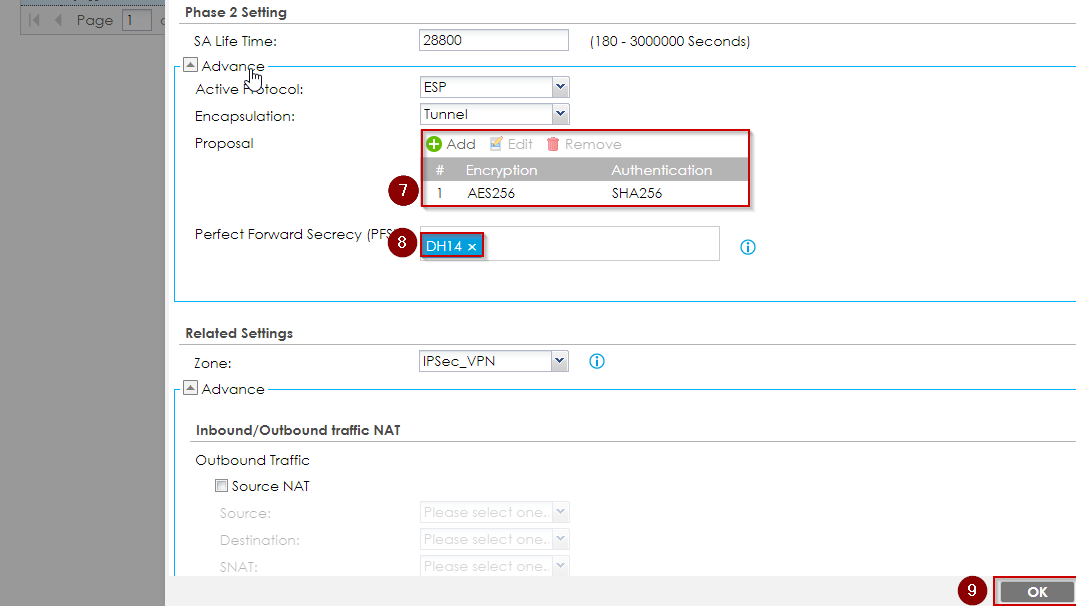Edit the selected proposal entry

(510, 143)
